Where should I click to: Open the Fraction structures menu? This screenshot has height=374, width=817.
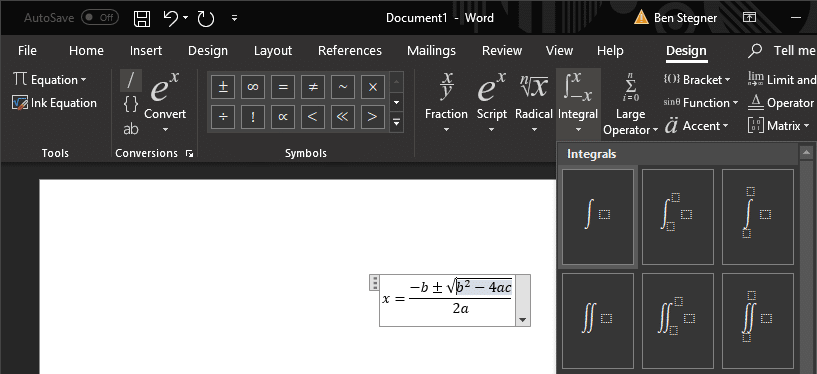pyautogui.click(x=446, y=103)
